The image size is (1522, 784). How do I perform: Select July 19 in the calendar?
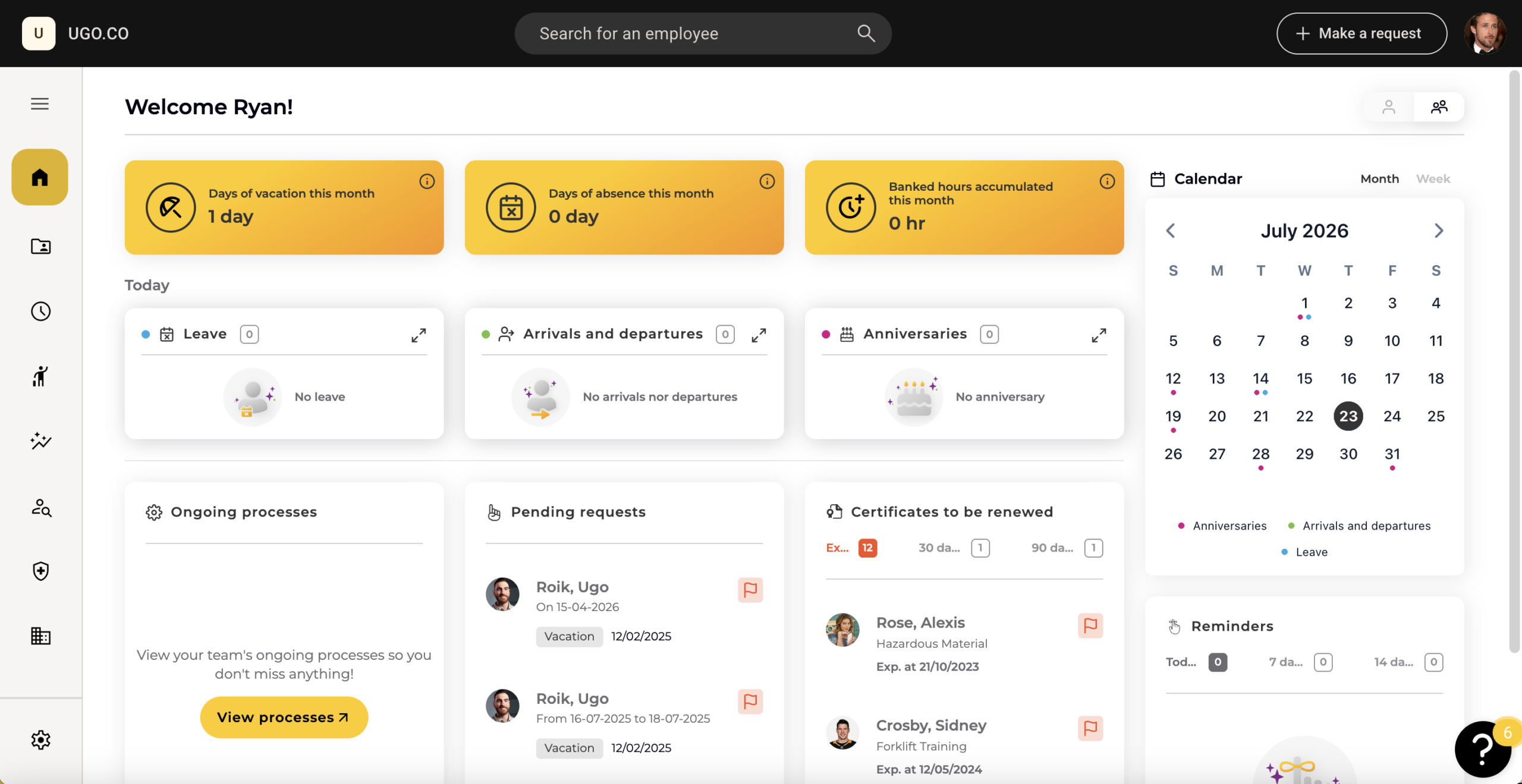[x=1173, y=417]
